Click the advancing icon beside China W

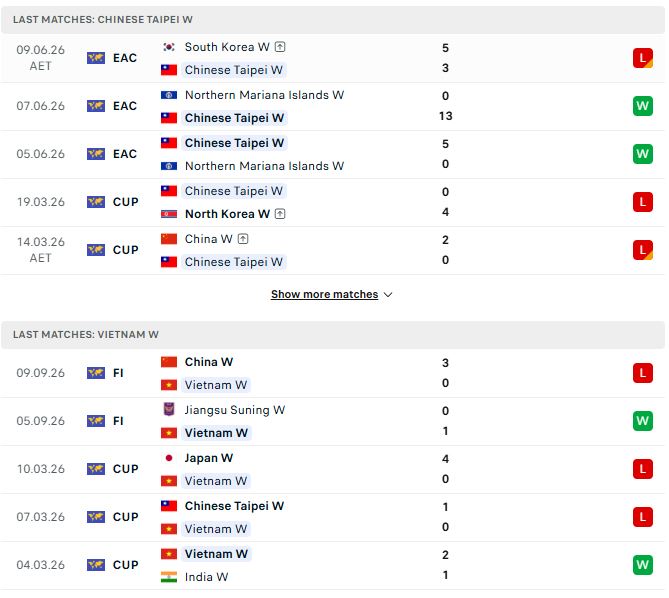pos(243,239)
